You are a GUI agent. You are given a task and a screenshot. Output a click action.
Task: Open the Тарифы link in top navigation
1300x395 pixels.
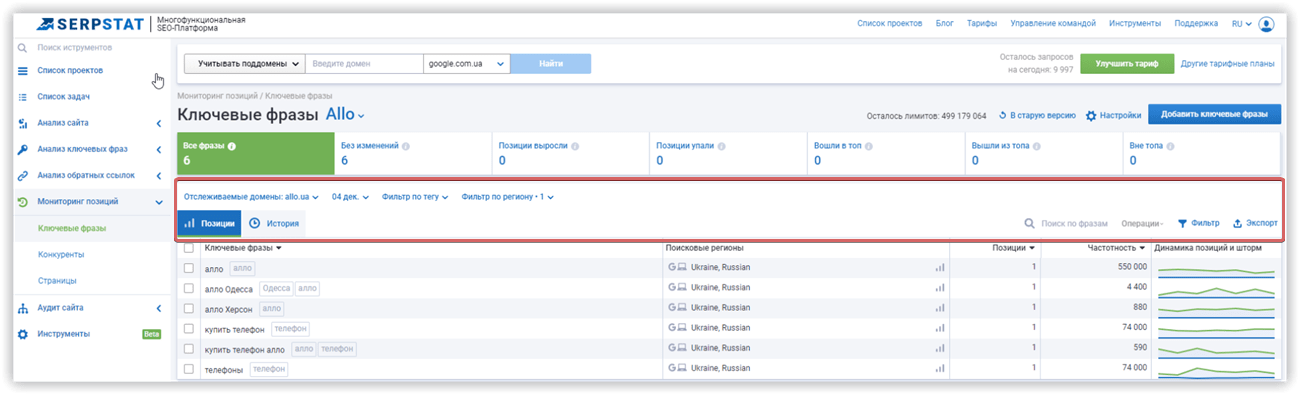(x=982, y=23)
